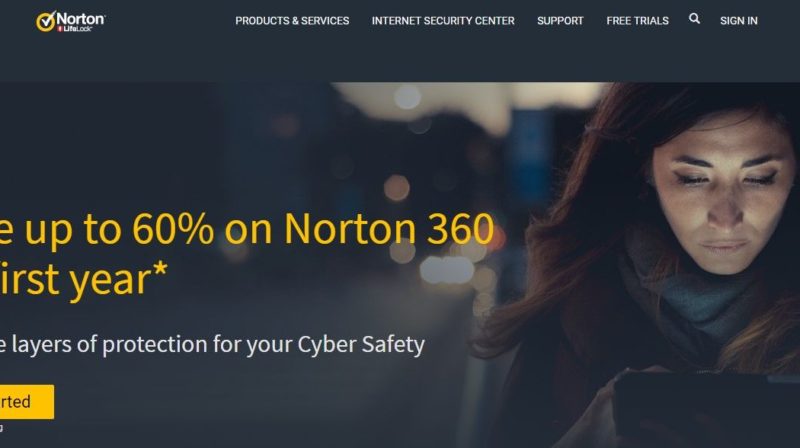Image resolution: width=800 pixels, height=448 pixels.
Task: Click the yellow Get Started button
Action: tap(27, 402)
